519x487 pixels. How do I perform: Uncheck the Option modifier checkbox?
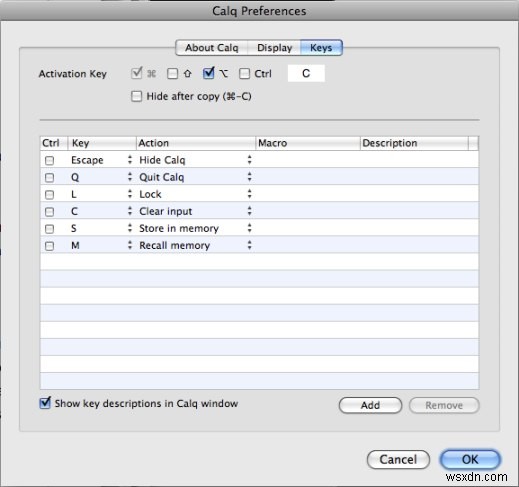(x=209, y=73)
